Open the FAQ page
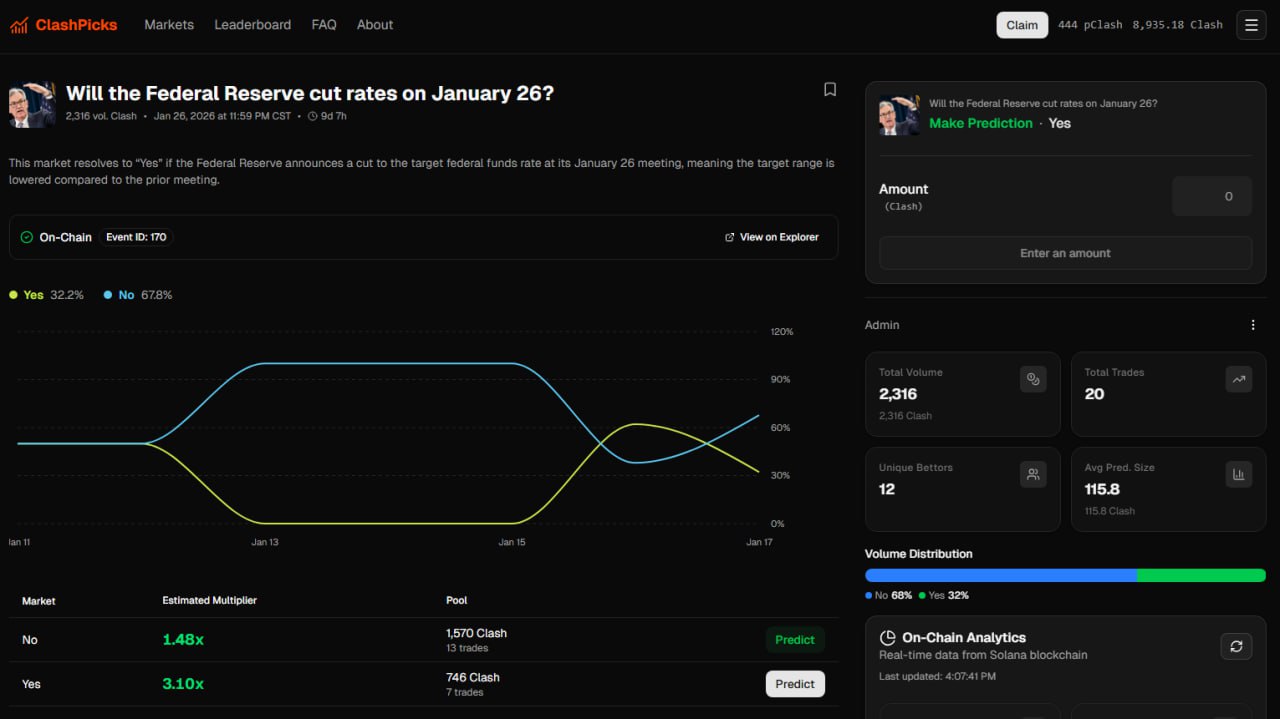This screenshot has height=719, width=1280. click(x=324, y=25)
